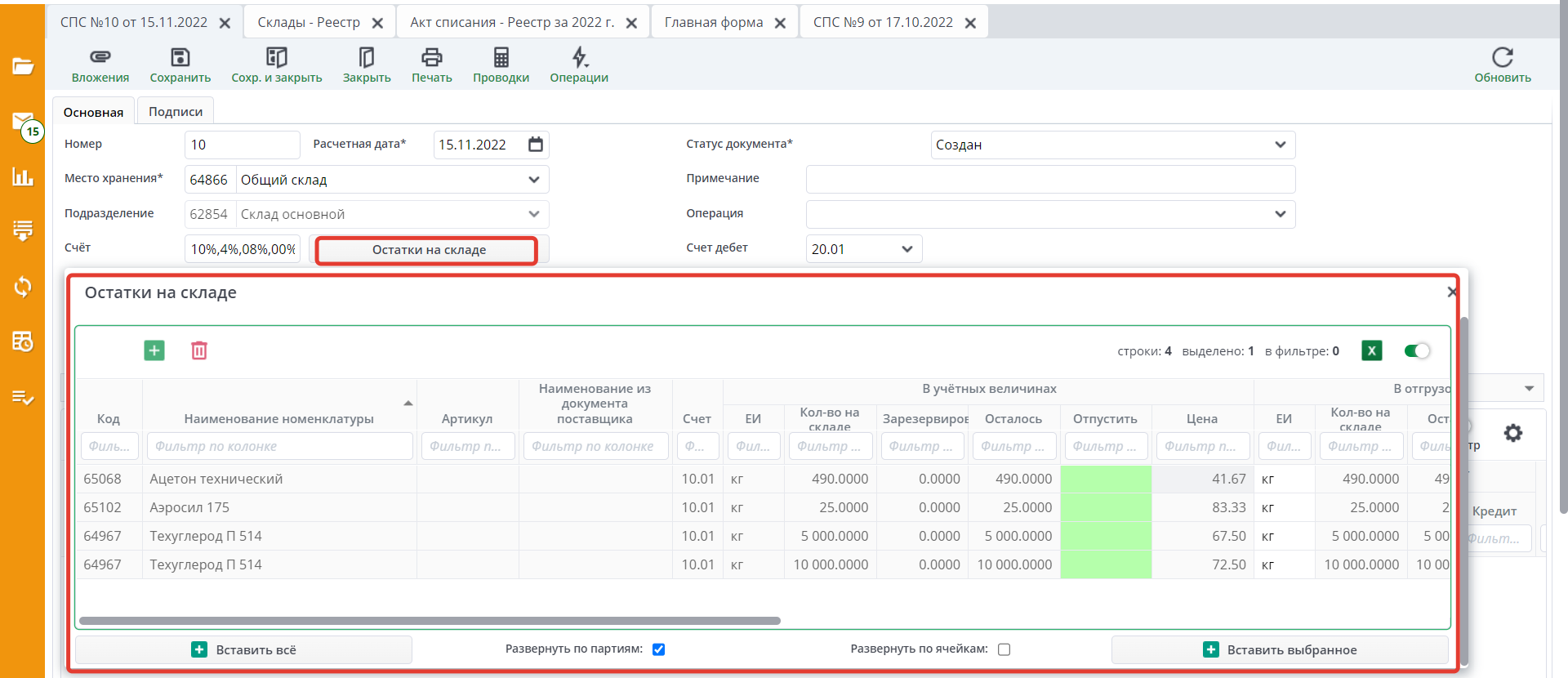The image size is (1568, 678).
Task: Delete row with red trash icon
Action: click(x=199, y=350)
